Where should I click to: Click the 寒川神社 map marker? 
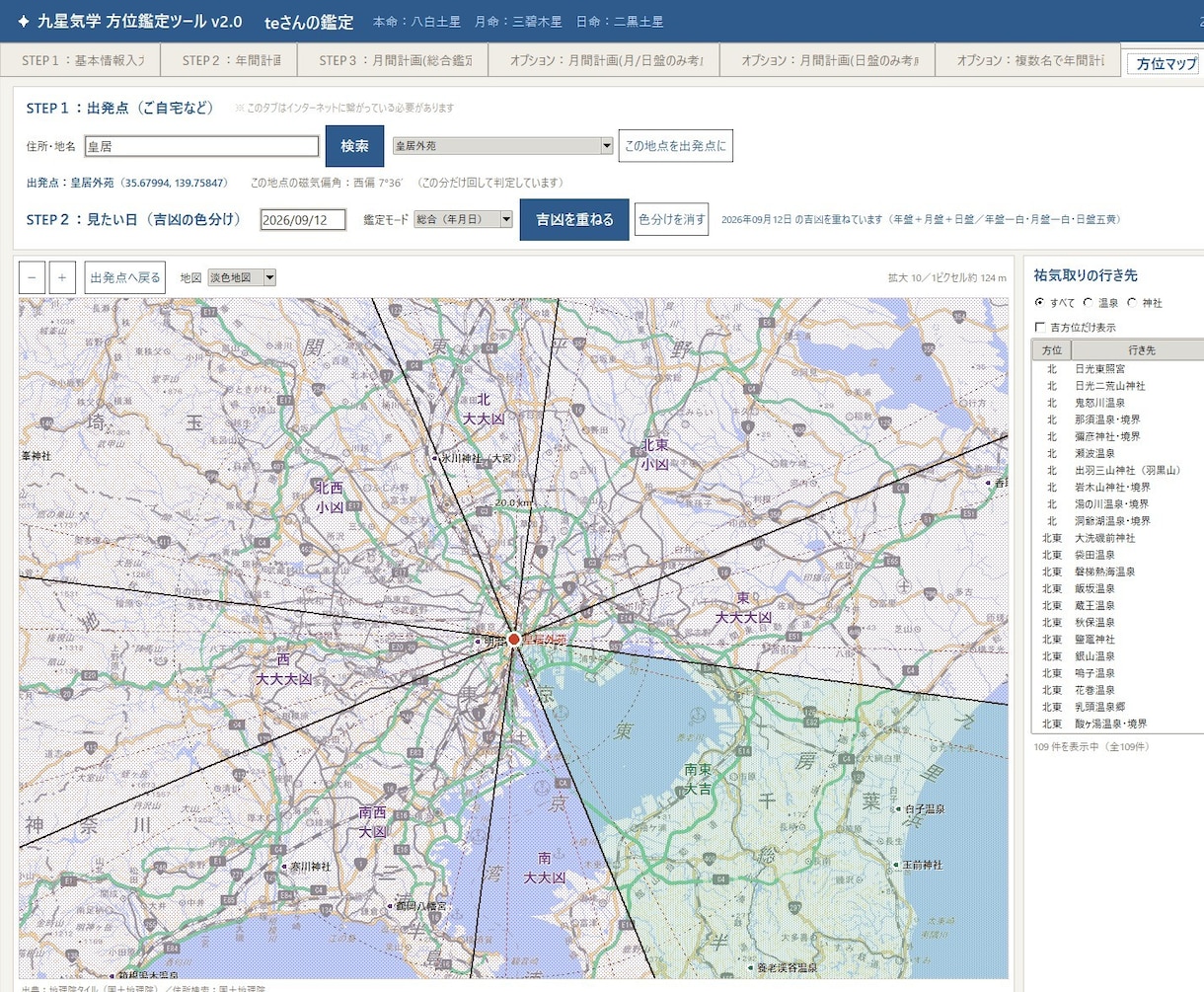pos(284,867)
